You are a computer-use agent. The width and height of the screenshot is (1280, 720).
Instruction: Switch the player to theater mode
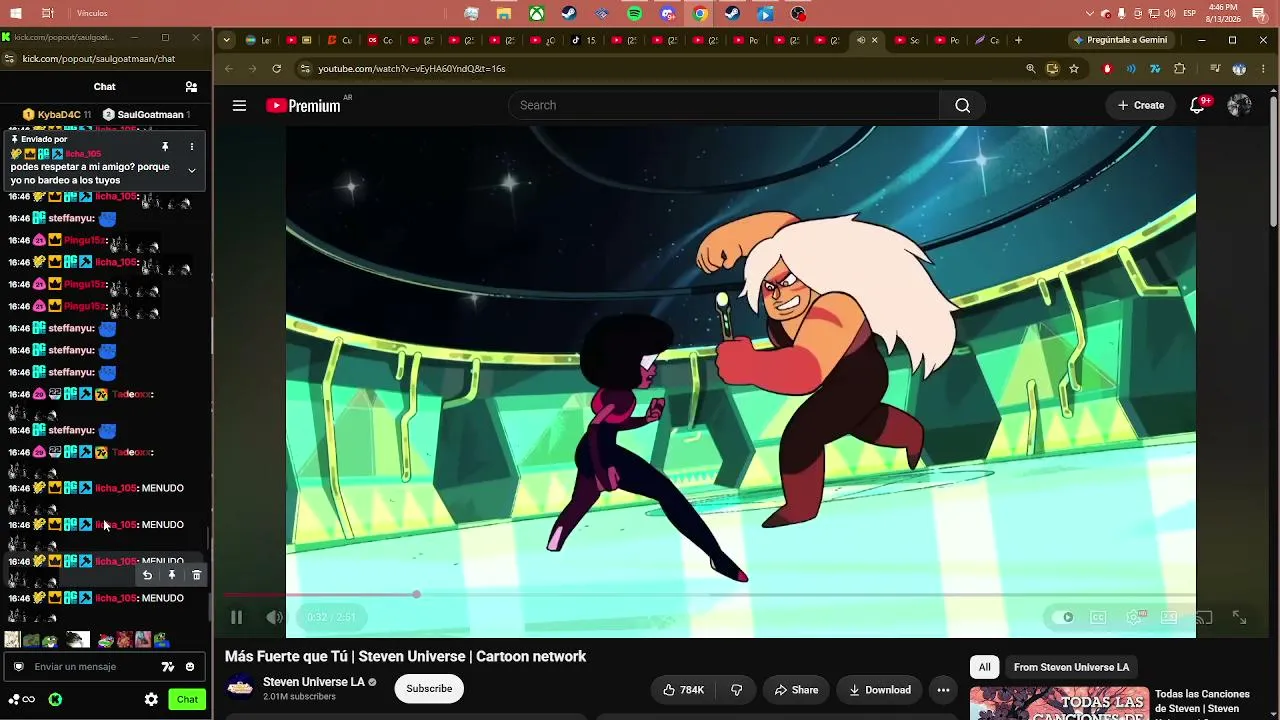pyautogui.click(x=1169, y=617)
